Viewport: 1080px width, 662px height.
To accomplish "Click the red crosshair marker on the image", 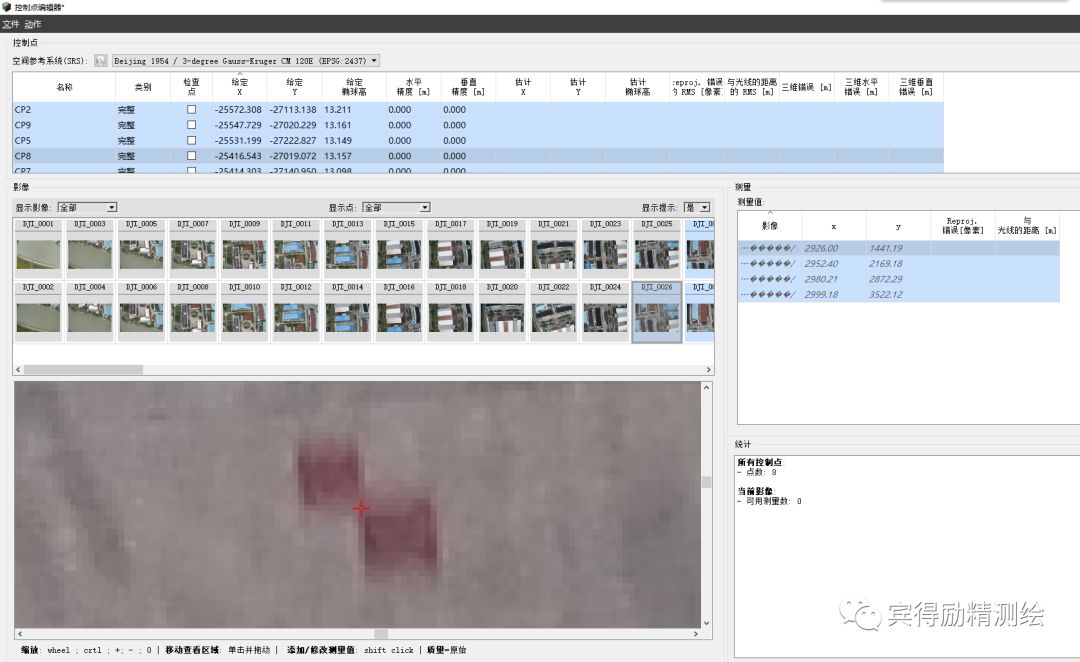I will click(361, 509).
